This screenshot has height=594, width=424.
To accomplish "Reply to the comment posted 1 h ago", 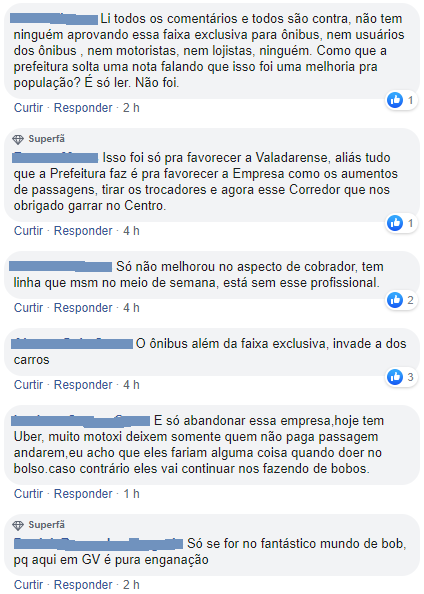I will [x=83, y=494].
